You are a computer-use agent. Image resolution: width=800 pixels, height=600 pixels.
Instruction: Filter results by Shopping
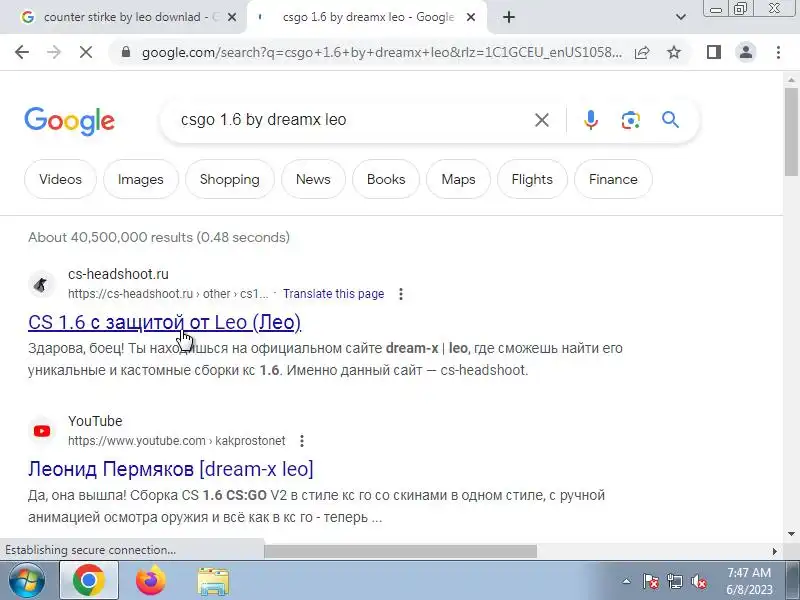230,179
